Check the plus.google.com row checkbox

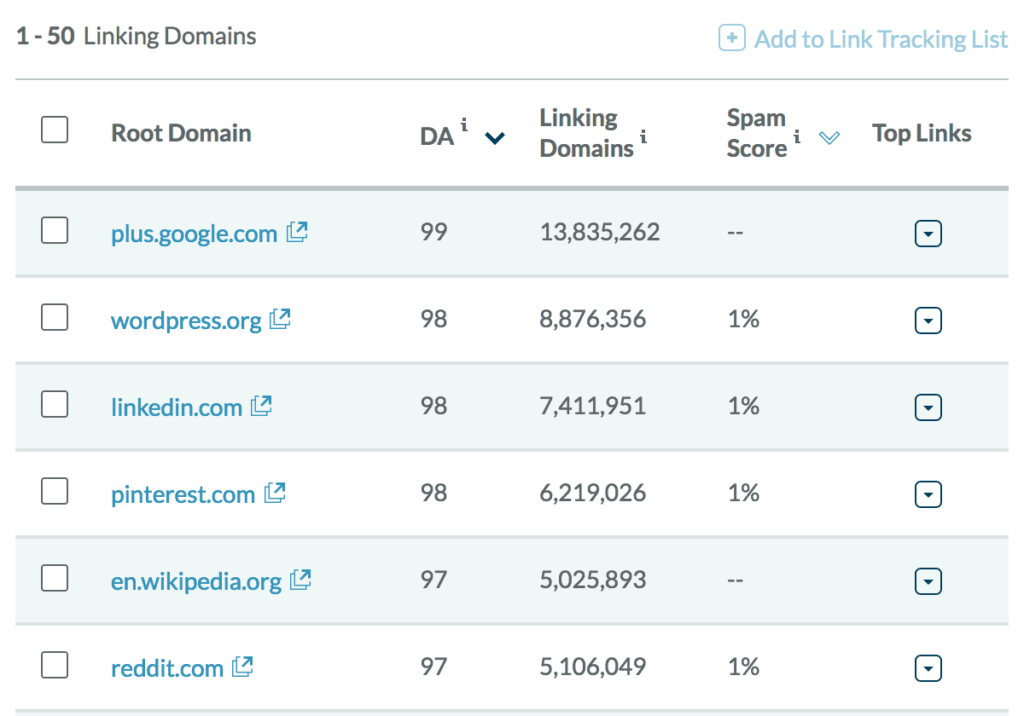(54, 231)
